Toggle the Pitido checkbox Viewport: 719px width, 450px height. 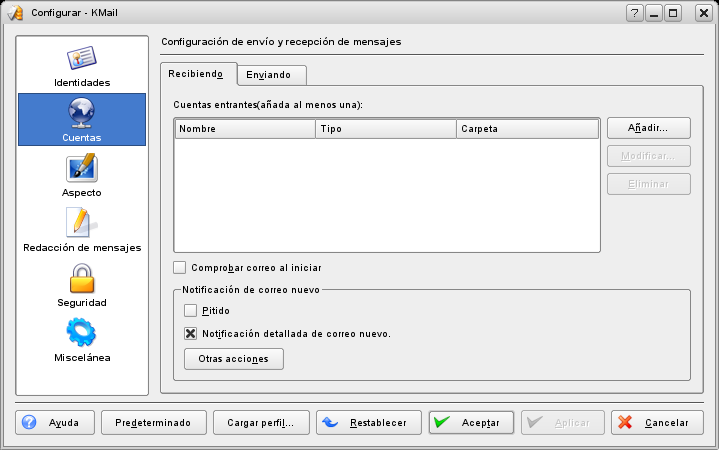coord(191,311)
